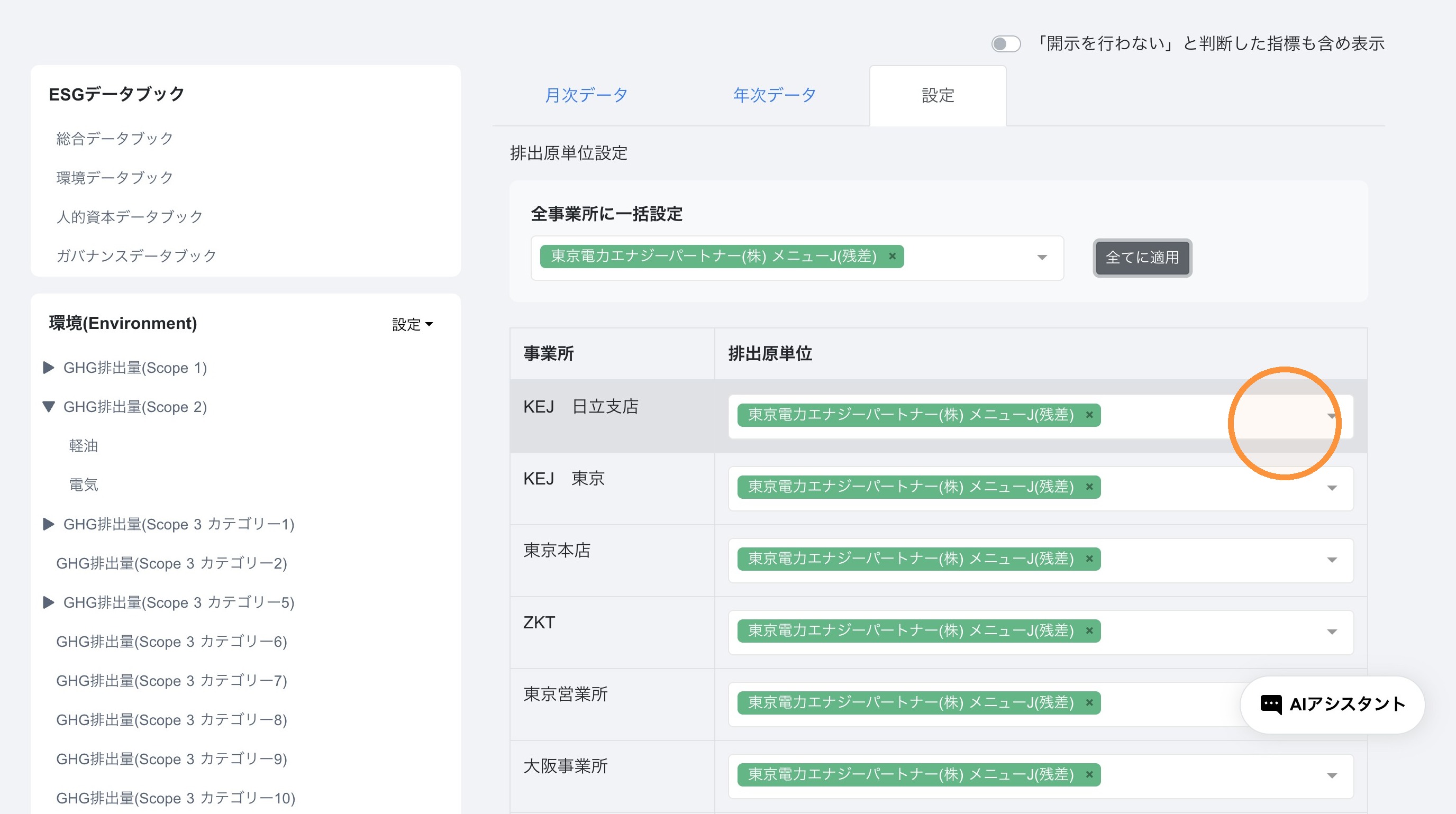Expand GHG排出量(Scope 3 カテゴリー1) node
Viewport: 1456px width, 814px height.
[x=49, y=524]
